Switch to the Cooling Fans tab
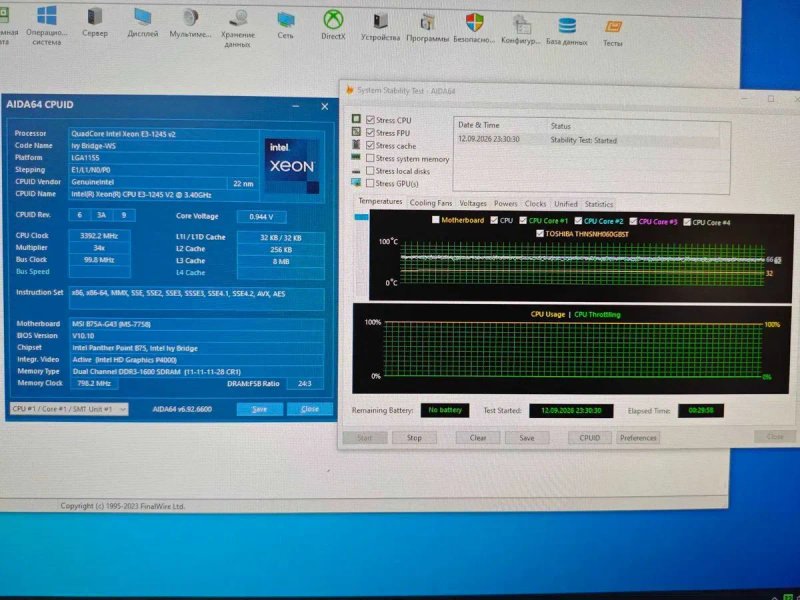Screen dimensions: 800x600 (431, 203)
